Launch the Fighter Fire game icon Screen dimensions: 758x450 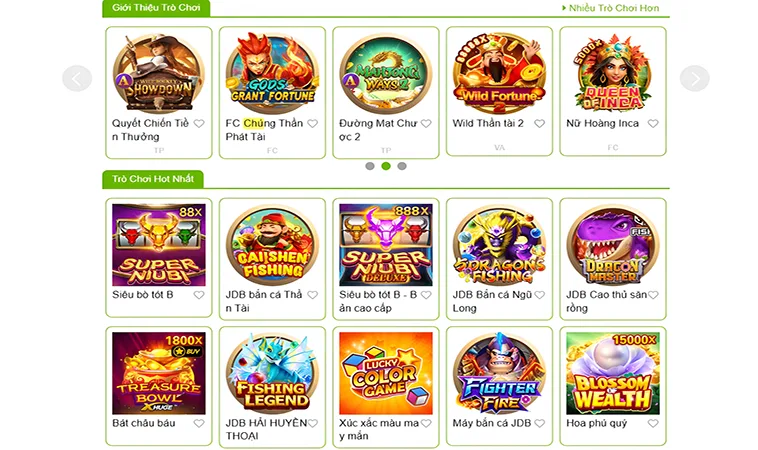[x=499, y=373]
